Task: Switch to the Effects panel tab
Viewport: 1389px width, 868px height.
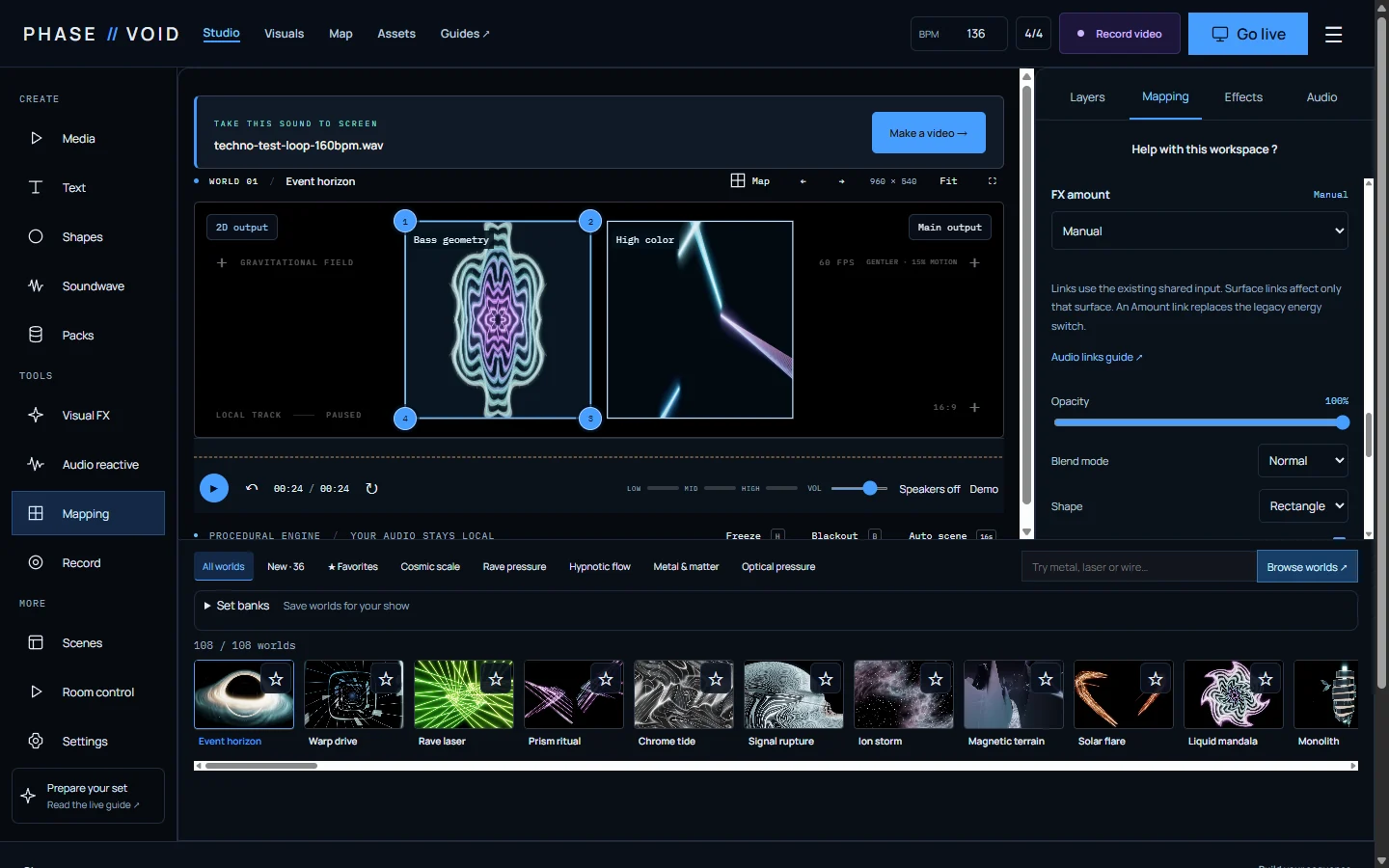Action: pos(1243,97)
